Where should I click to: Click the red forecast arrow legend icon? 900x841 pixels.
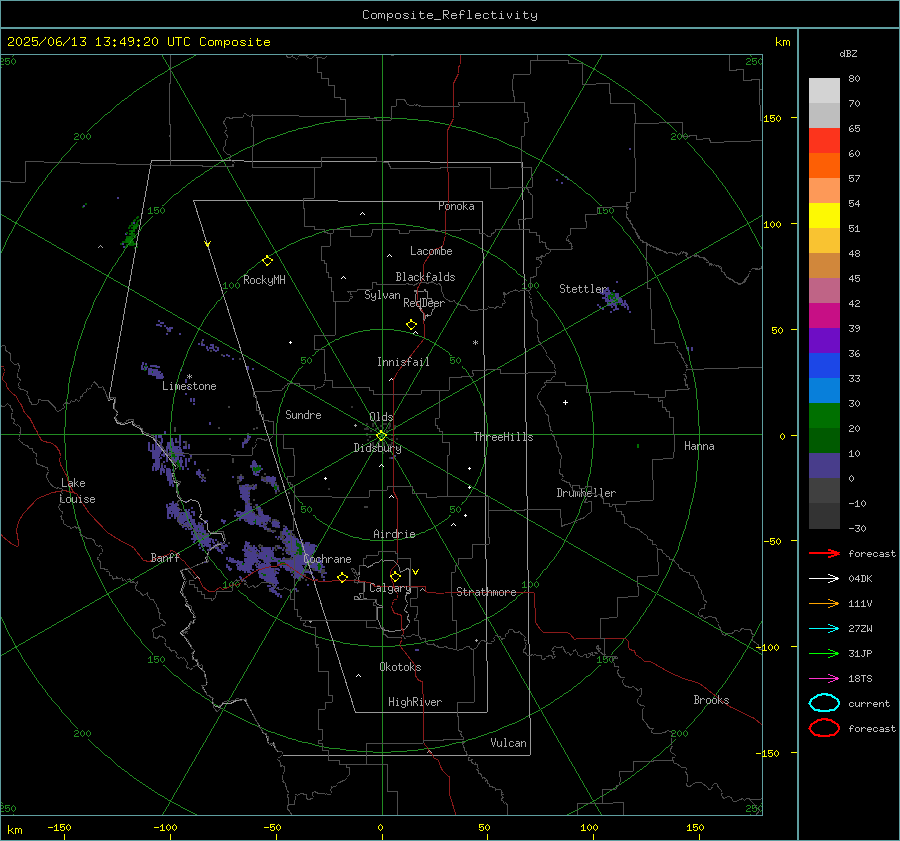[x=824, y=553]
